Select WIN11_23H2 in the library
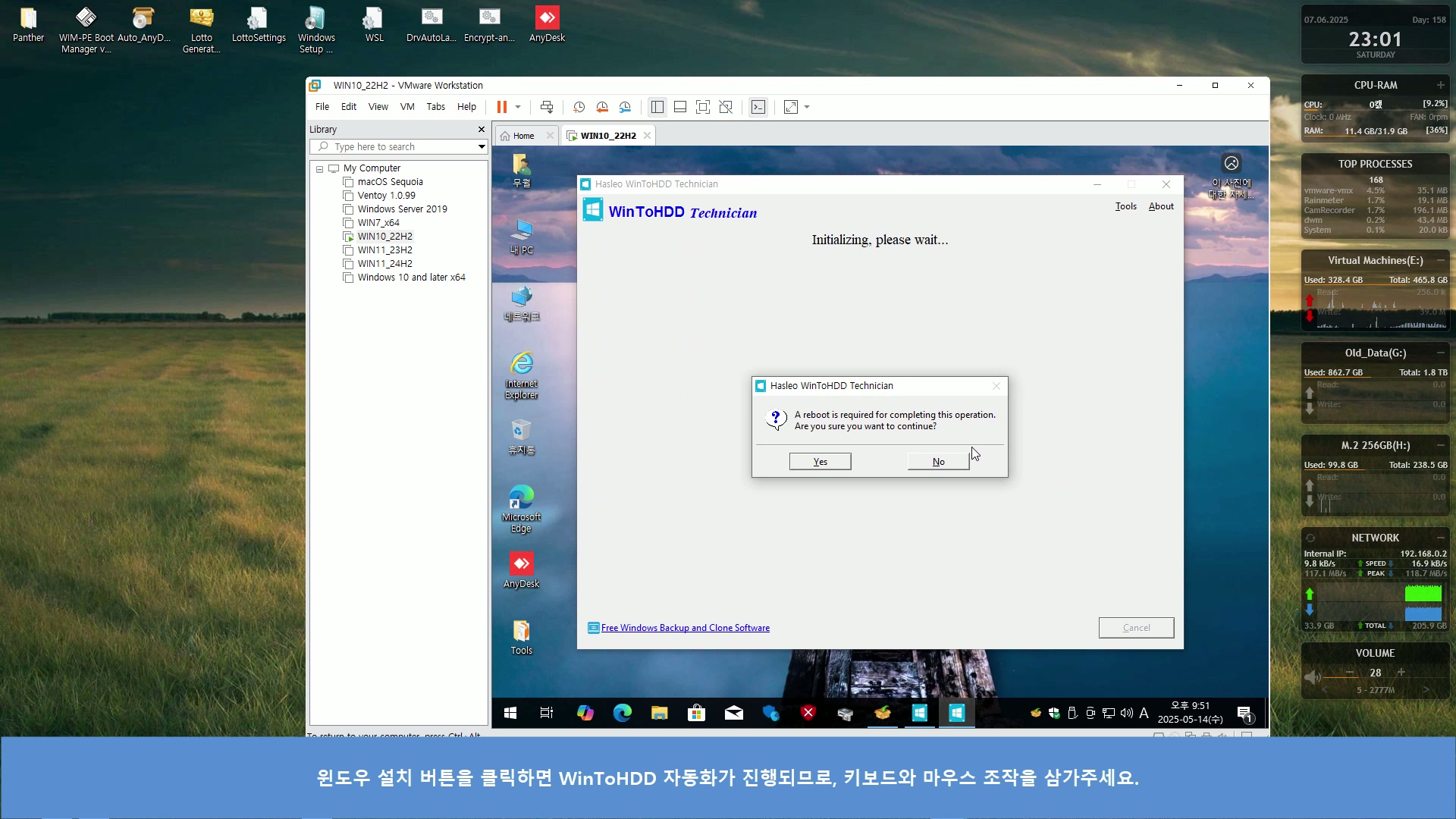This screenshot has width=1456, height=819. tap(385, 250)
